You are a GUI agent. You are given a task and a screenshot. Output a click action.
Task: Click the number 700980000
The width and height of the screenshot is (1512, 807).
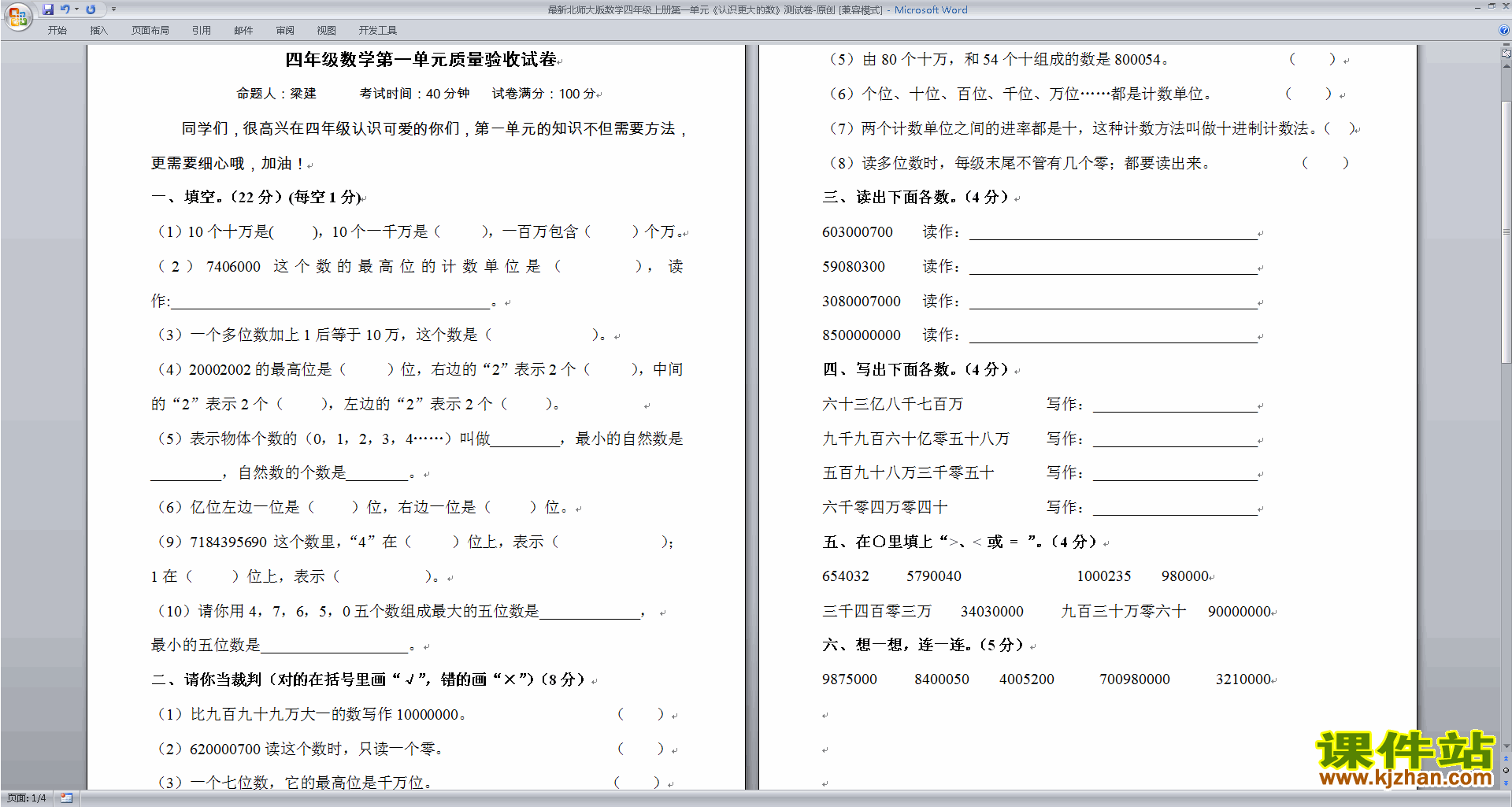click(x=1135, y=680)
